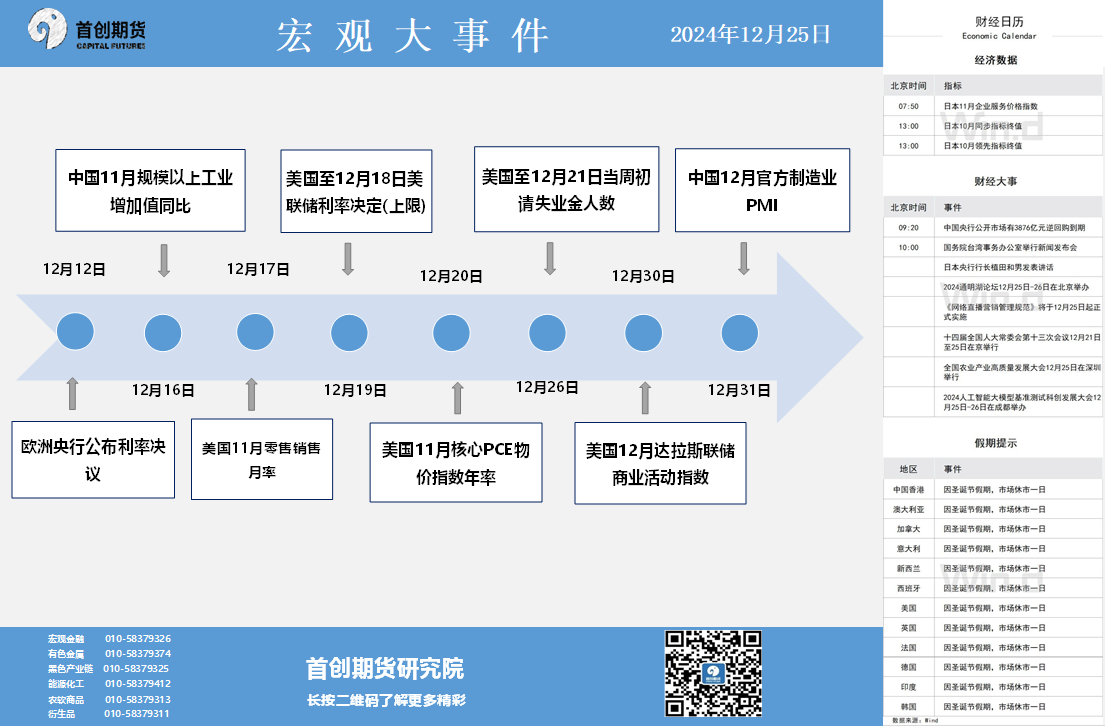Click the 经济数据 section heading
The image size is (1105, 726).
point(996,60)
